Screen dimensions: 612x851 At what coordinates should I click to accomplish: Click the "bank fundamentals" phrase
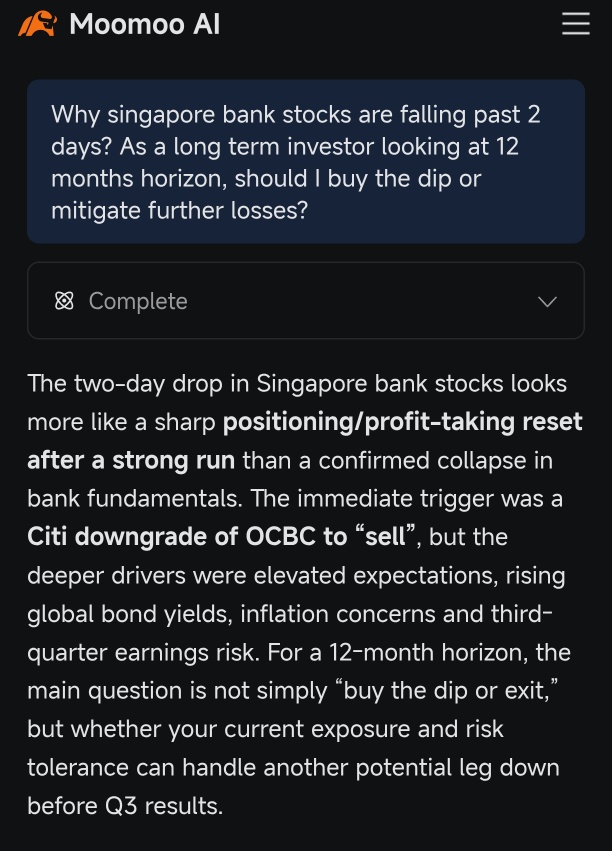click(x=134, y=498)
